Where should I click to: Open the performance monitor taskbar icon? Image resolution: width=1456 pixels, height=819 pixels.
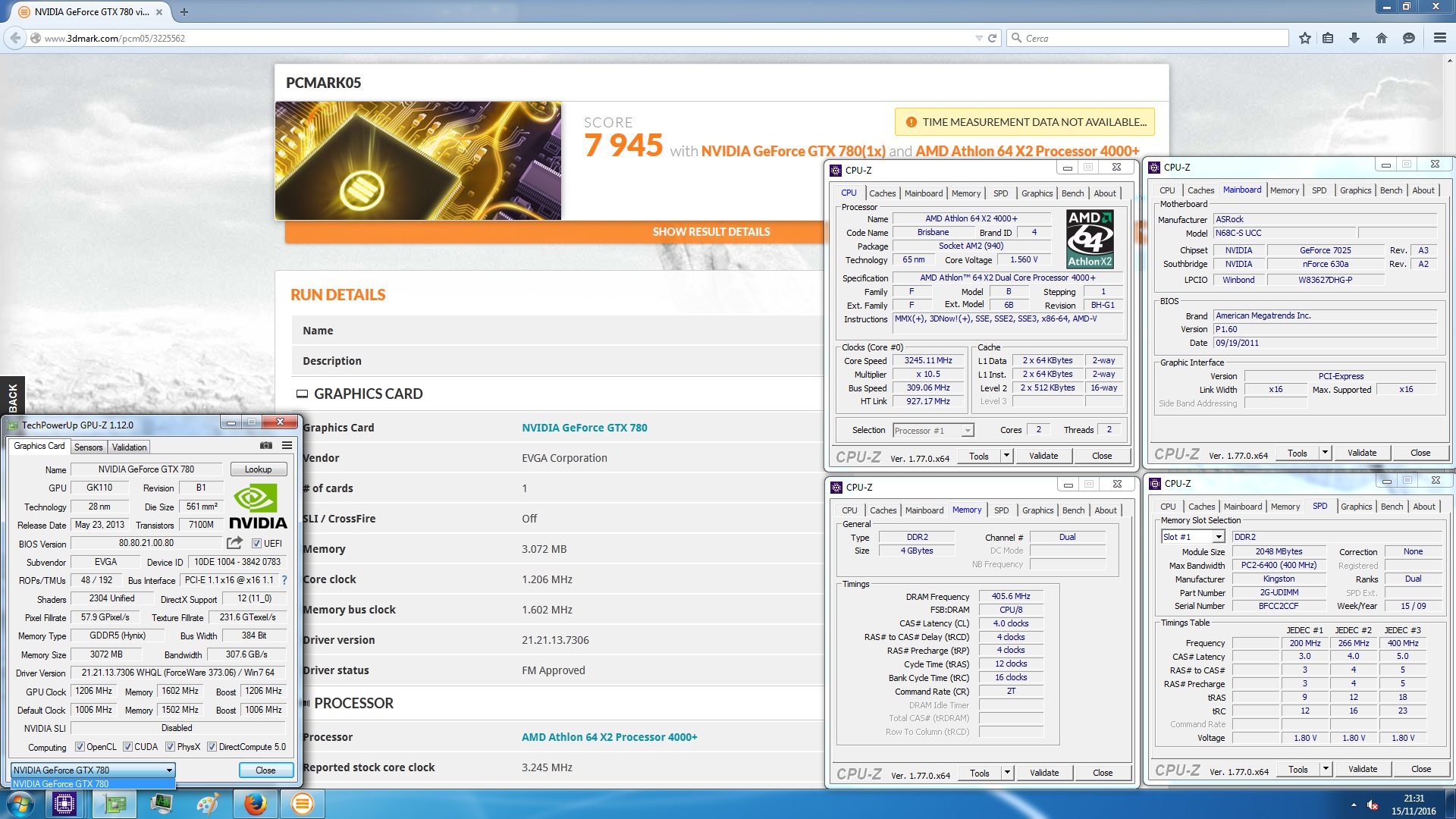[x=162, y=803]
